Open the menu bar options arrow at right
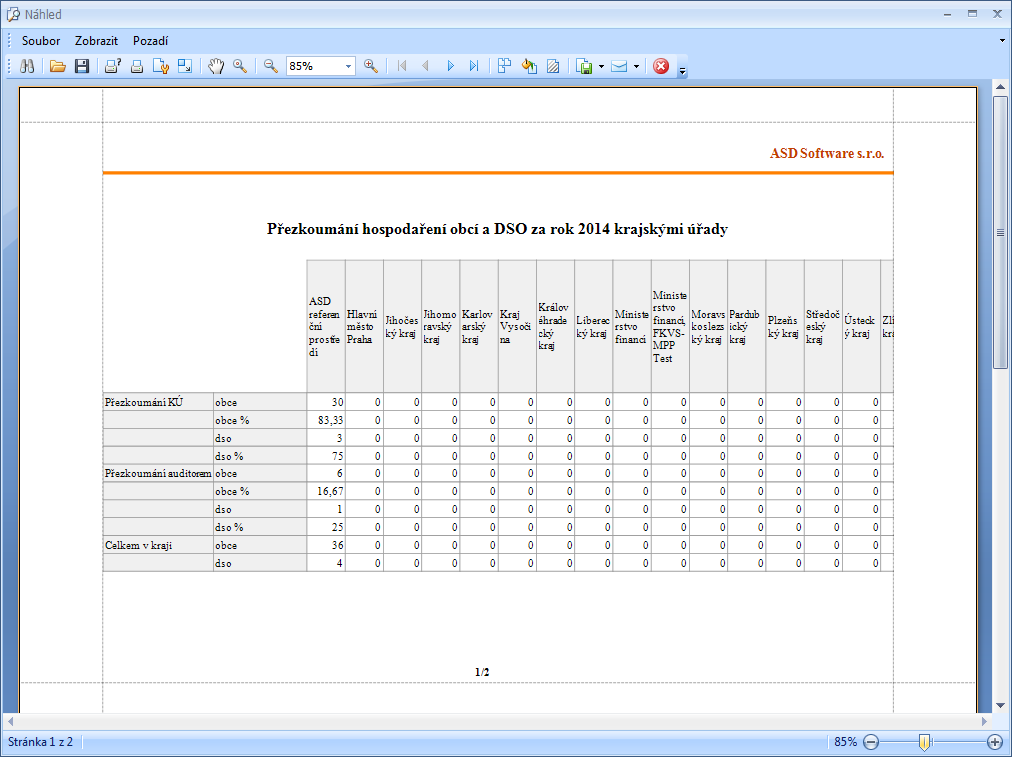This screenshot has width=1012, height=757. click(1002, 41)
